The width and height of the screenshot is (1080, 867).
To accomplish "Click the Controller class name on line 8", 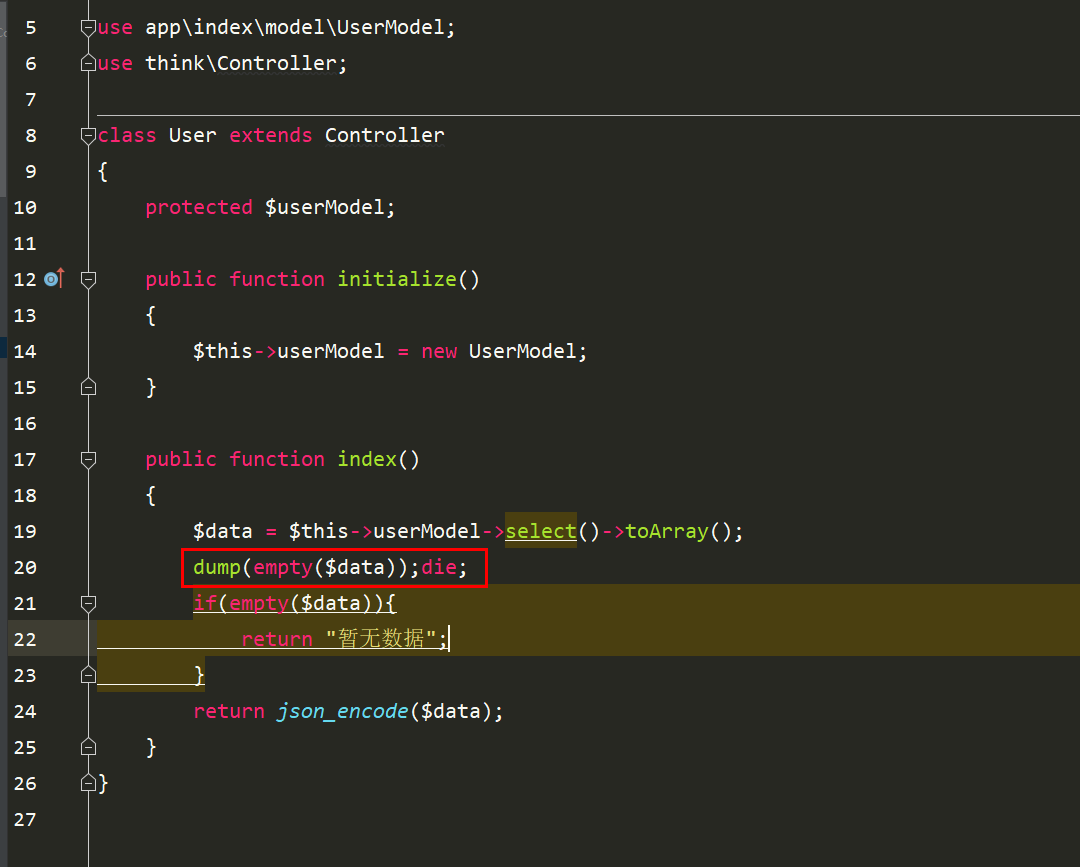I will coord(384,135).
